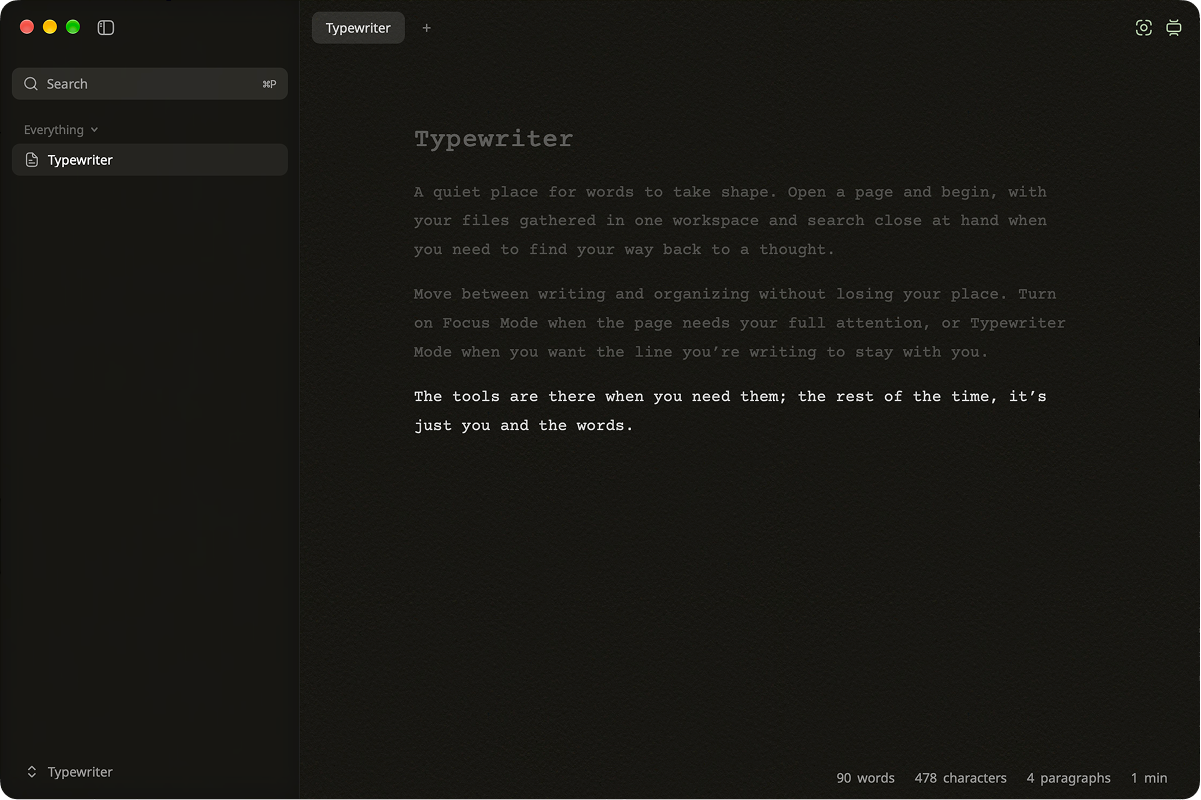Screen dimensions: 1201x800
Task: Close the window with the red button
Action: coord(27,27)
